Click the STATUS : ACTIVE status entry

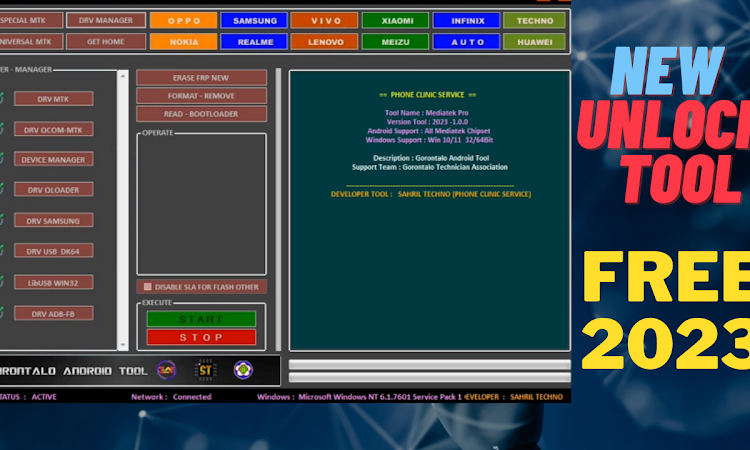[x=28, y=396]
